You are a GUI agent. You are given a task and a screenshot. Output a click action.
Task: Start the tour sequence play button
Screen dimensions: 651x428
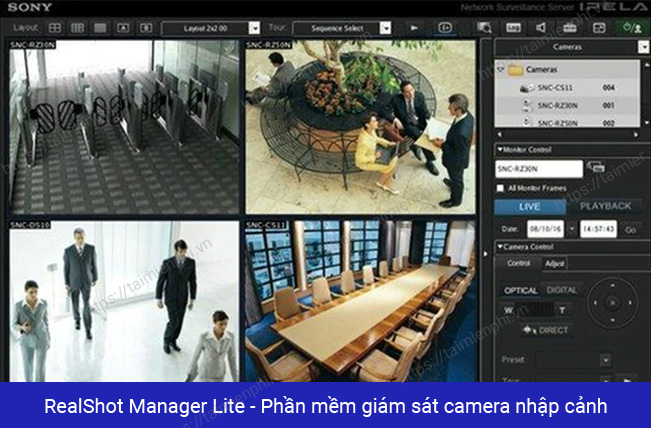tap(414, 28)
